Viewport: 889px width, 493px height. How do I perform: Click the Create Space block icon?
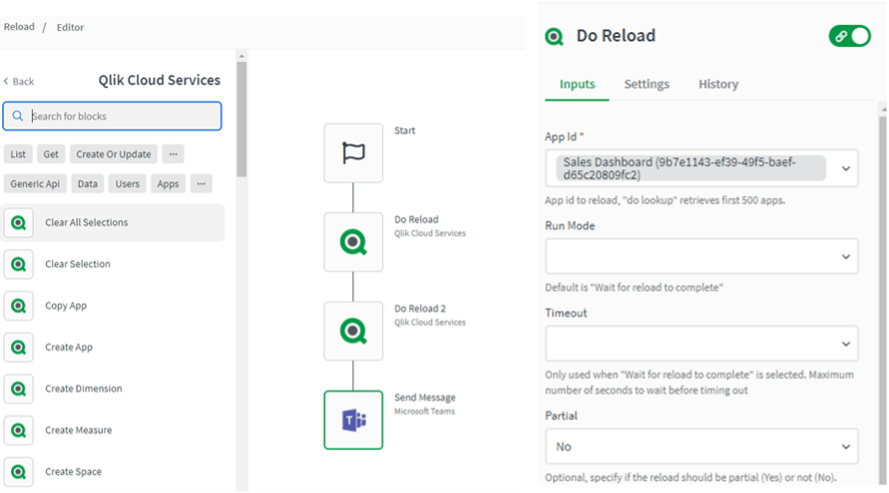(19, 472)
